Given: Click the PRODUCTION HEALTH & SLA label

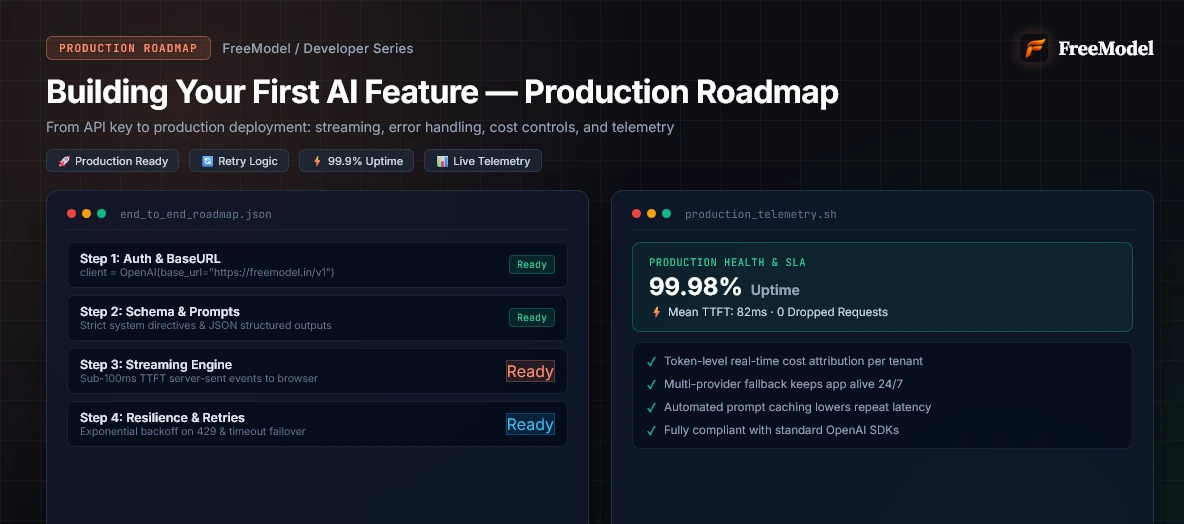Looking at the screenshot, I should [x=727, y=262].
